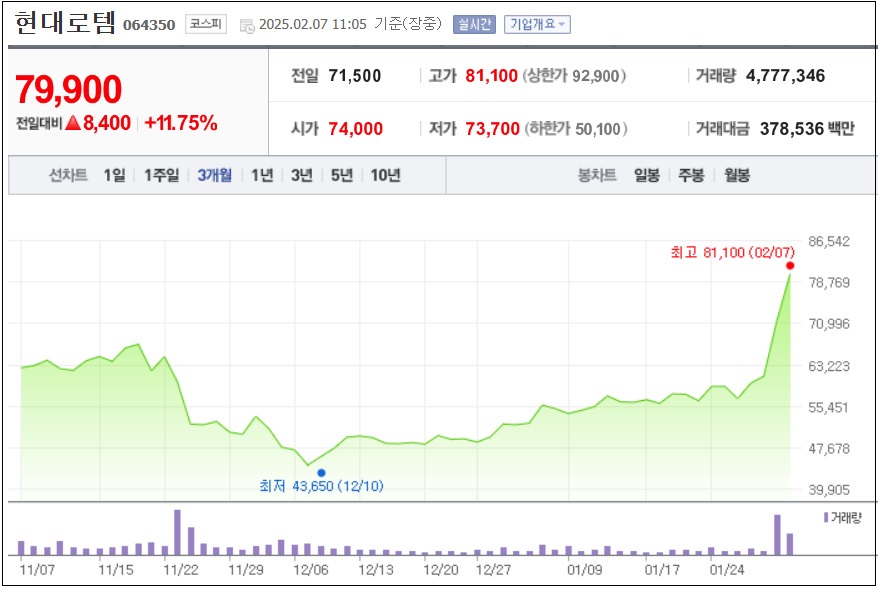The width and height of the screenshot is (878, 590).
Task: Click the 선차트 label
Action: 68,175
